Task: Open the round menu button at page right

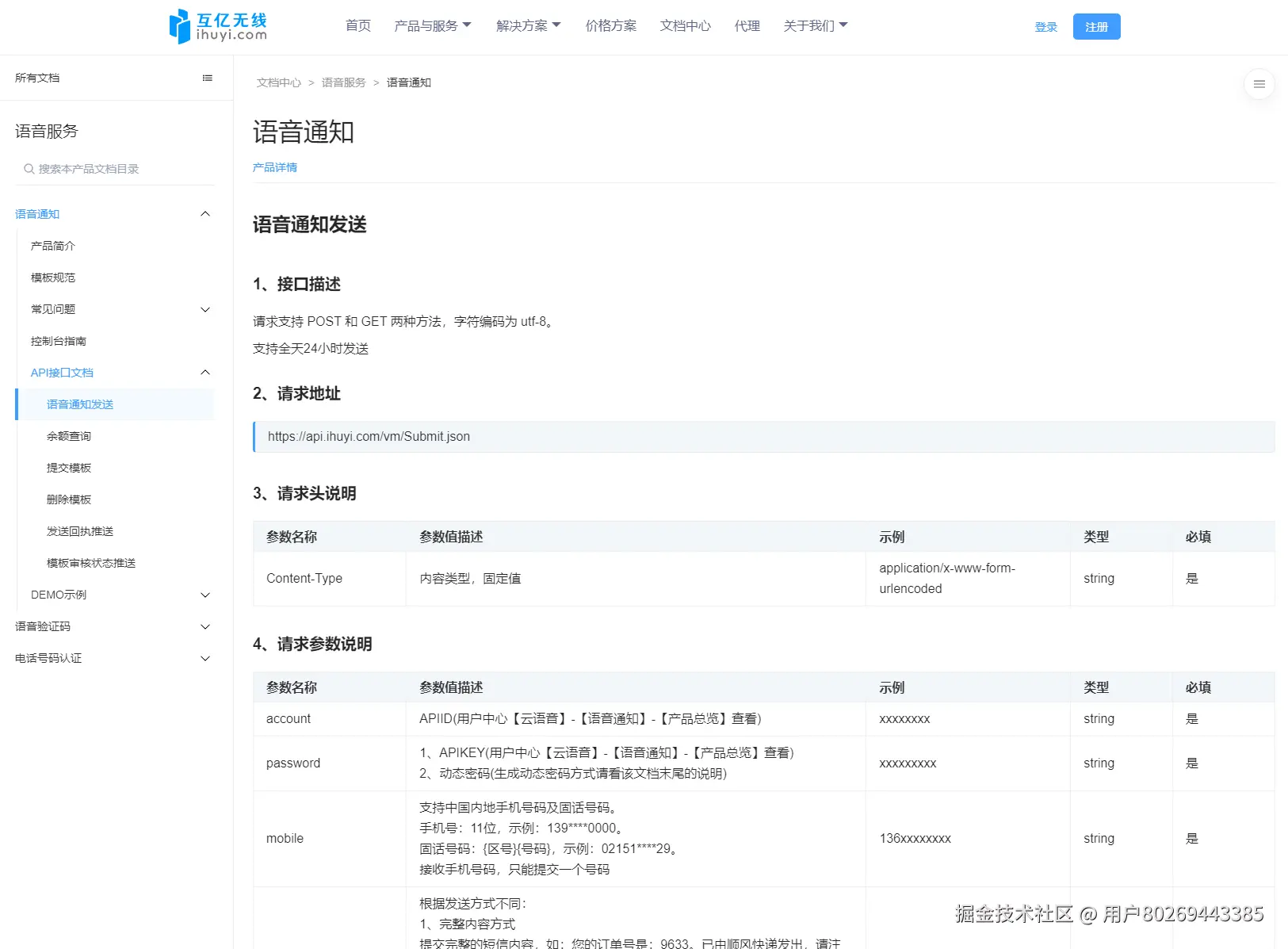Action: click(x=1259, y=84)
